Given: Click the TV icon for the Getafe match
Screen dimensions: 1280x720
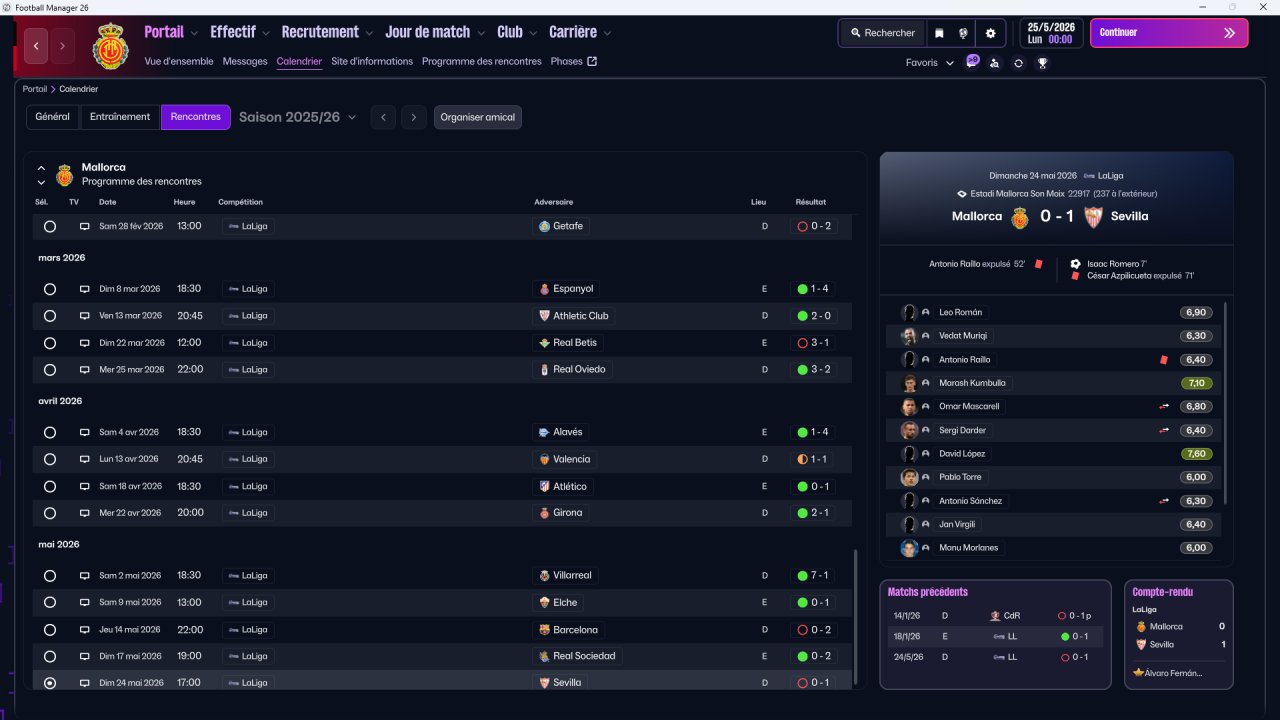Looking at the screenshot, I should click(x=85, y=227).
